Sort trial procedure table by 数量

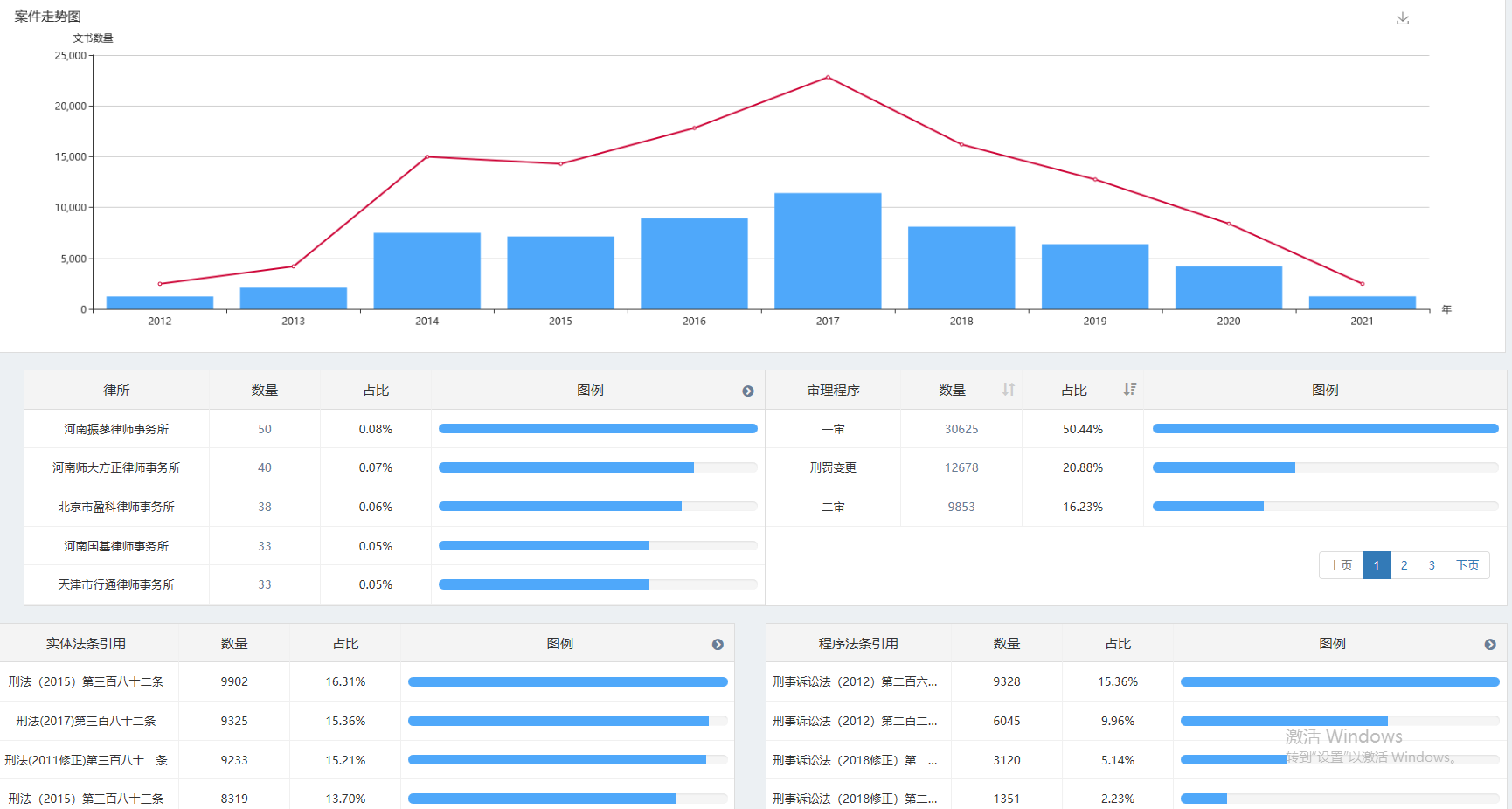coord(1009,390)
